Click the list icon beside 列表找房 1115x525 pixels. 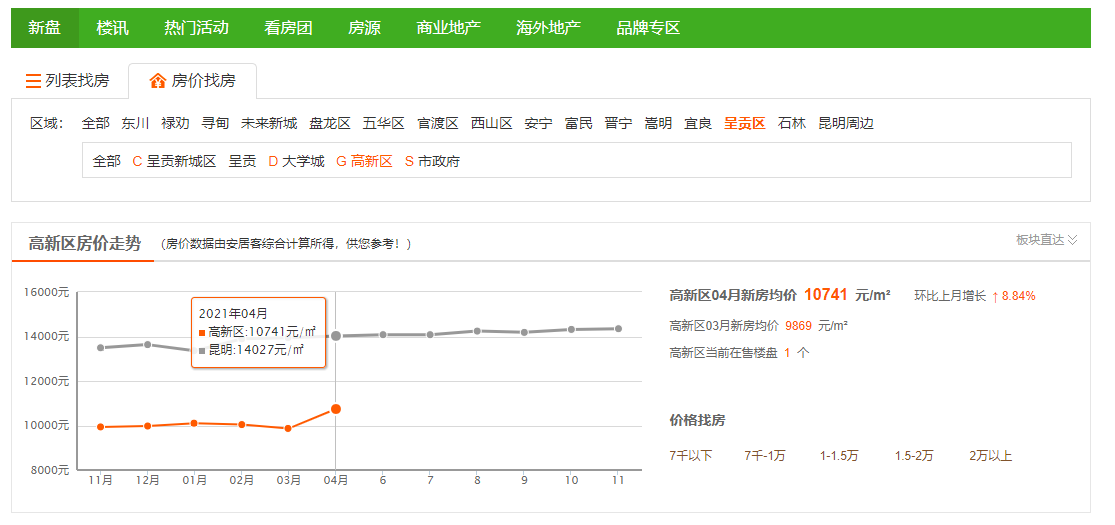click(33, 81)
